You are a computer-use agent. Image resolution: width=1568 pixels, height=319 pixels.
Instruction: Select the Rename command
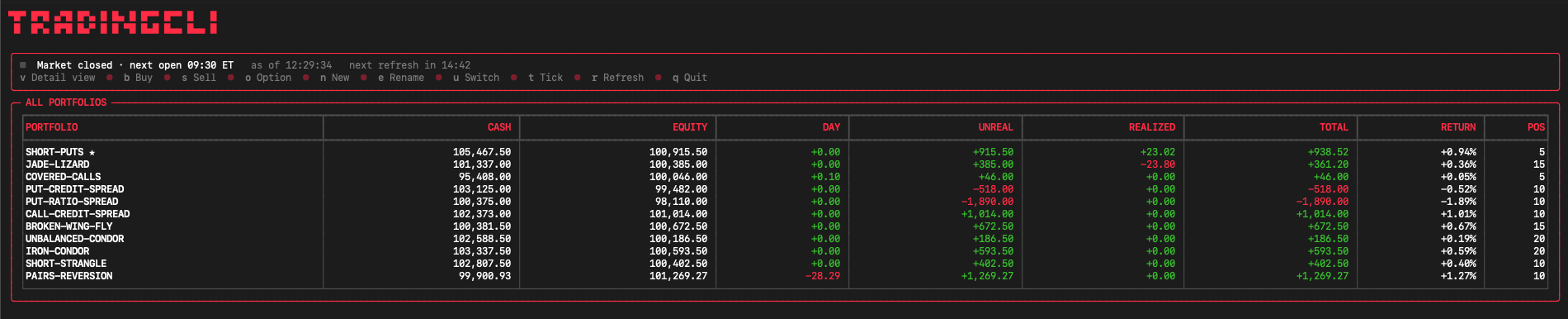point(401,78)
